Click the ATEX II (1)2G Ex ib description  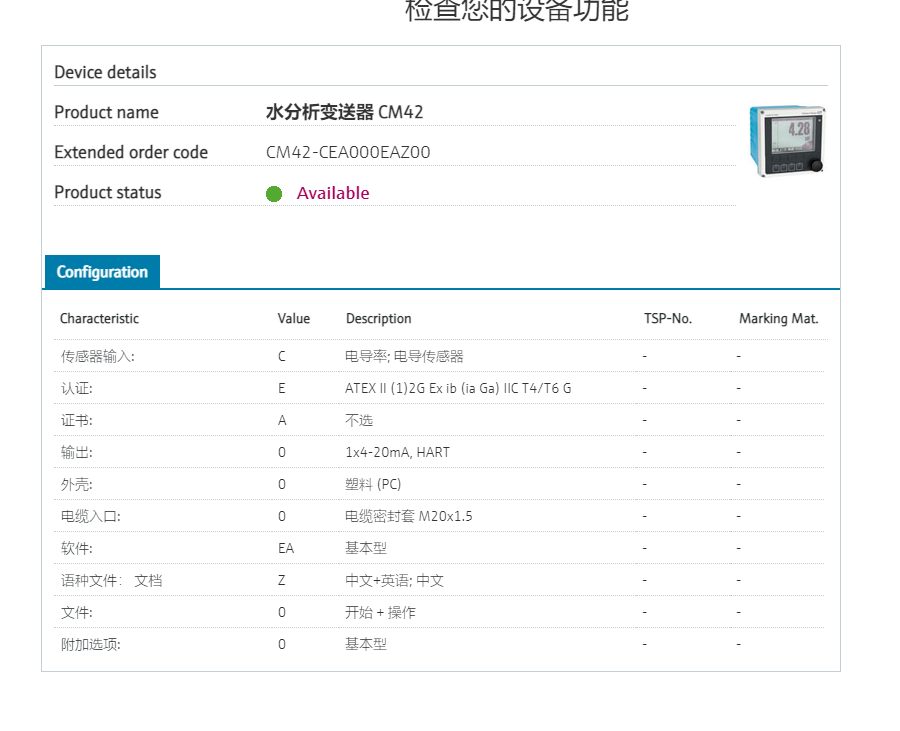tap(458, 388)
